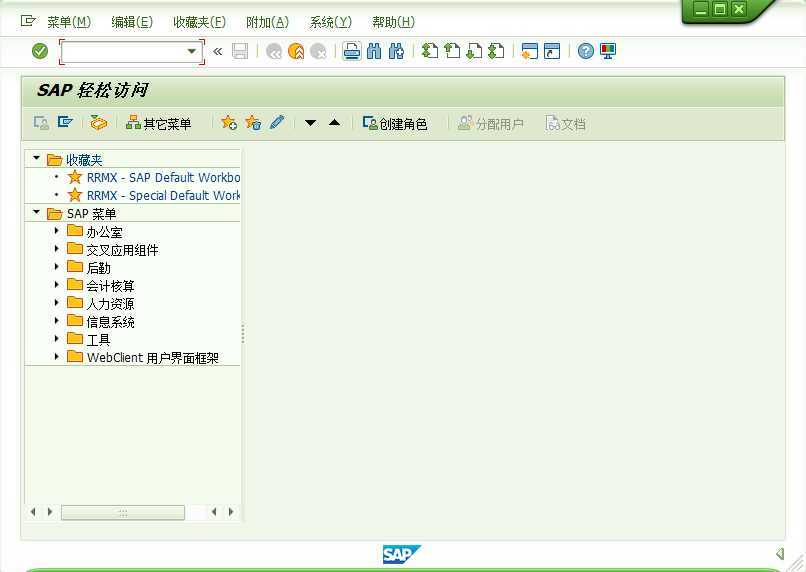
Task: Click the User Menu icon
Action: click(41, 123)
